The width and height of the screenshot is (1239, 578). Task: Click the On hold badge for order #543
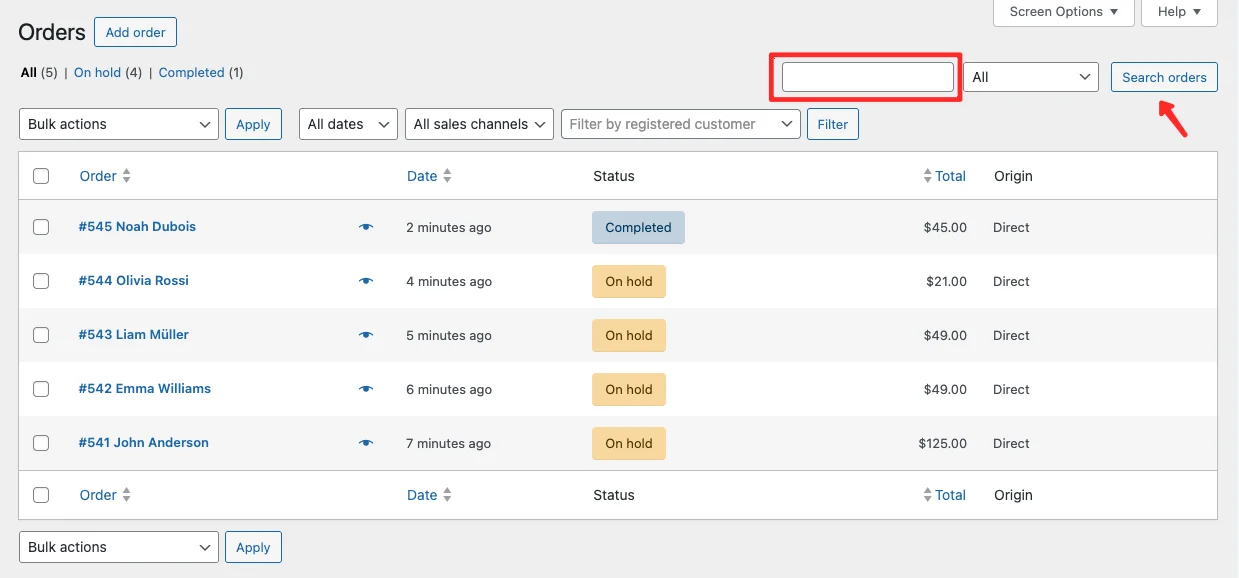point(629,335)
